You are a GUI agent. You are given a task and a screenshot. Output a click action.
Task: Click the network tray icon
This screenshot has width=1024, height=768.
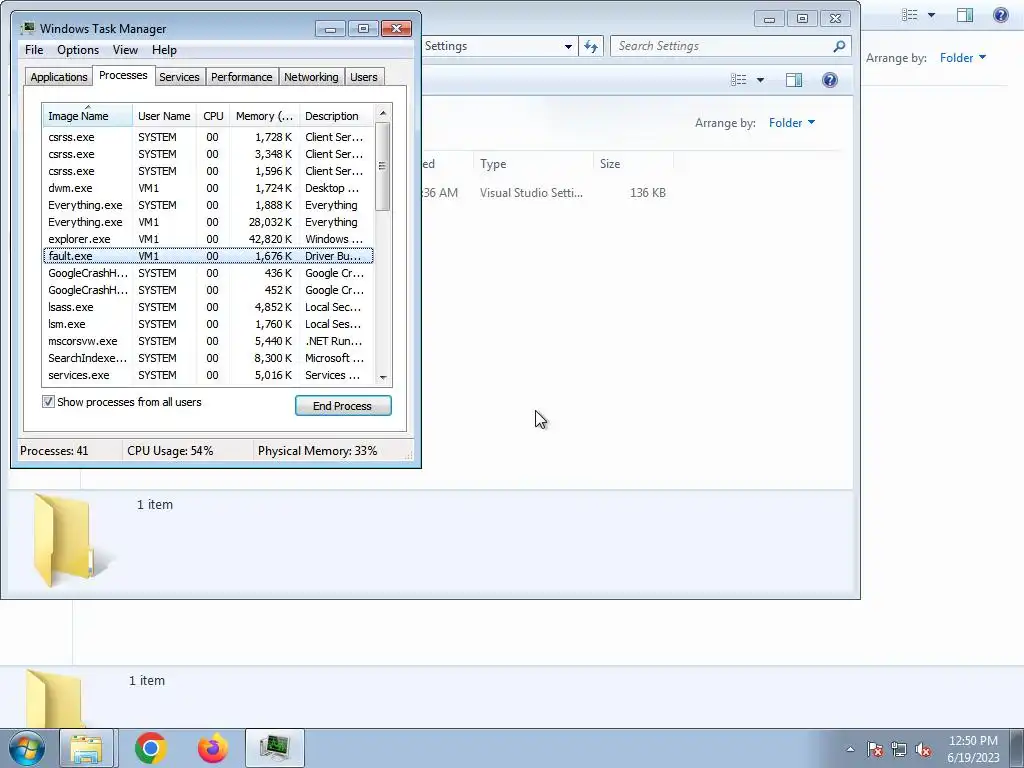pos(899,749)
